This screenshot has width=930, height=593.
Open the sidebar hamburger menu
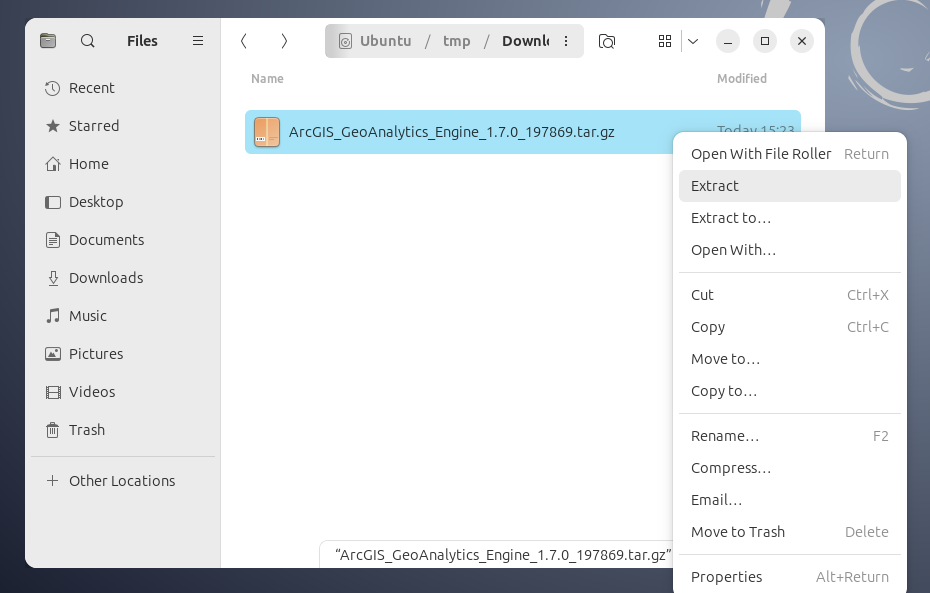tap(198, 41)
